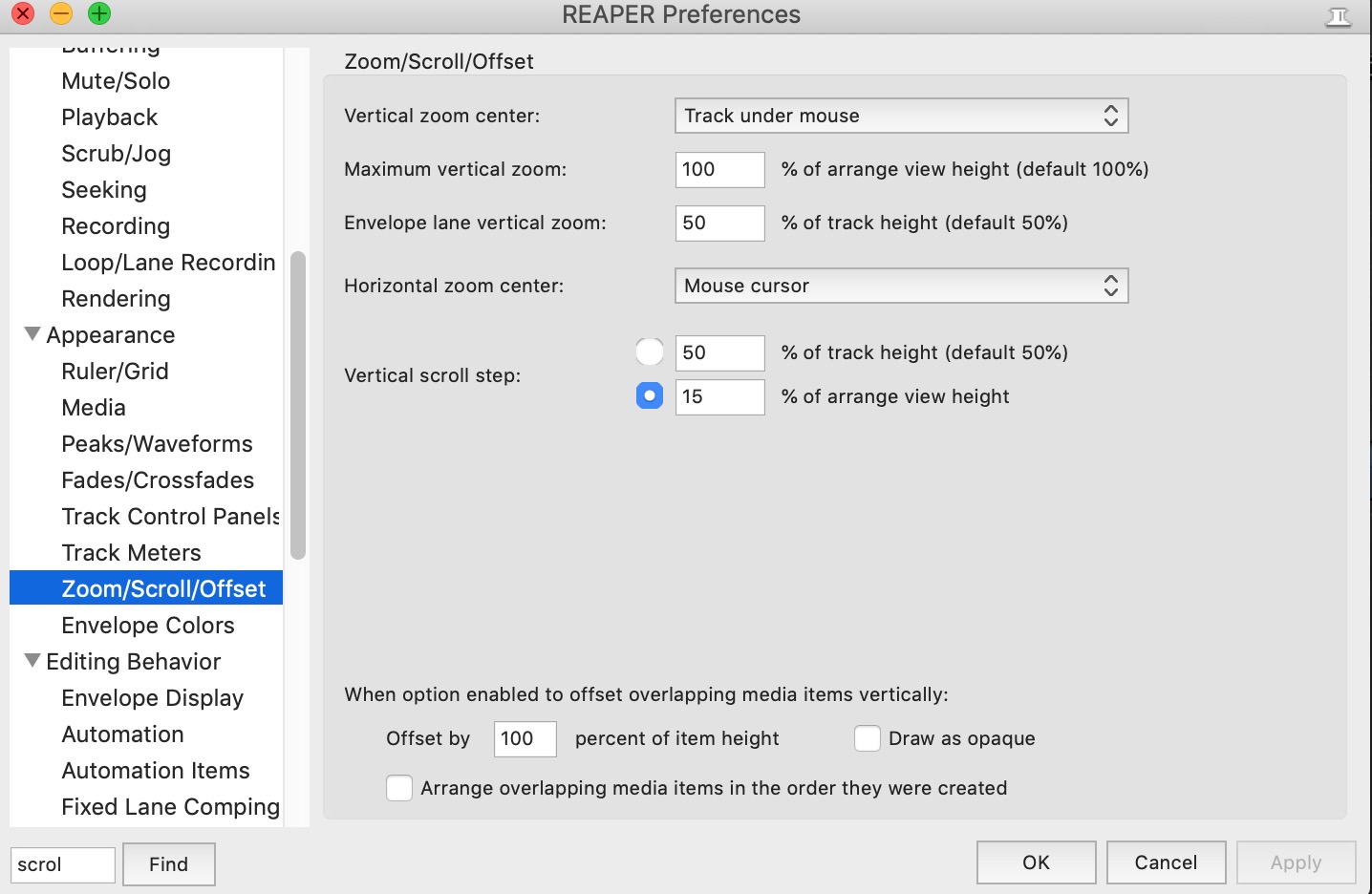Open Automation Items preferences
Viewport: 1372px width, 894px height.
pos(156,771)
